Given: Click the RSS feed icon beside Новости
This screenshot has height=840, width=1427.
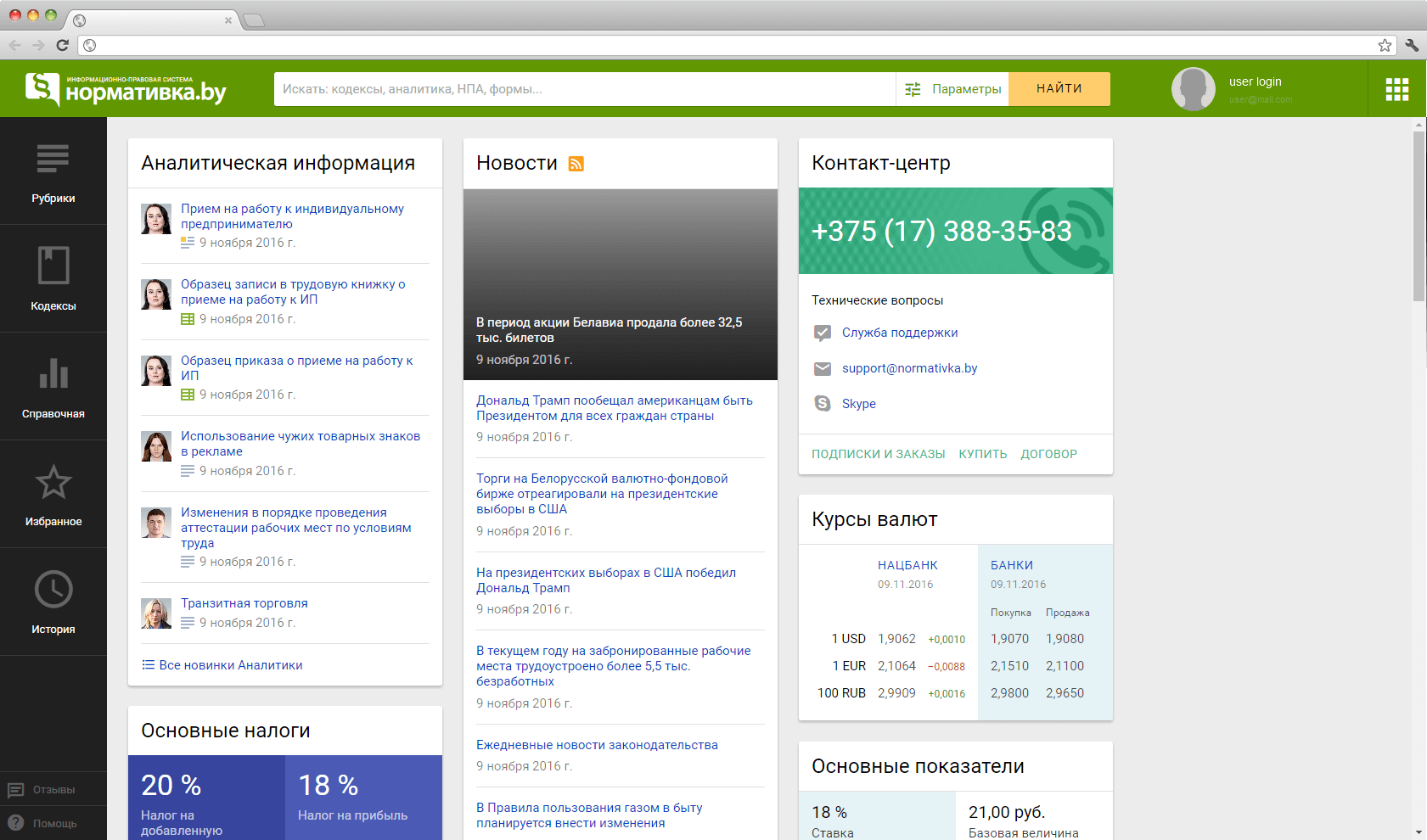Looking at the screenshot, I should click(x=576, y=164).
